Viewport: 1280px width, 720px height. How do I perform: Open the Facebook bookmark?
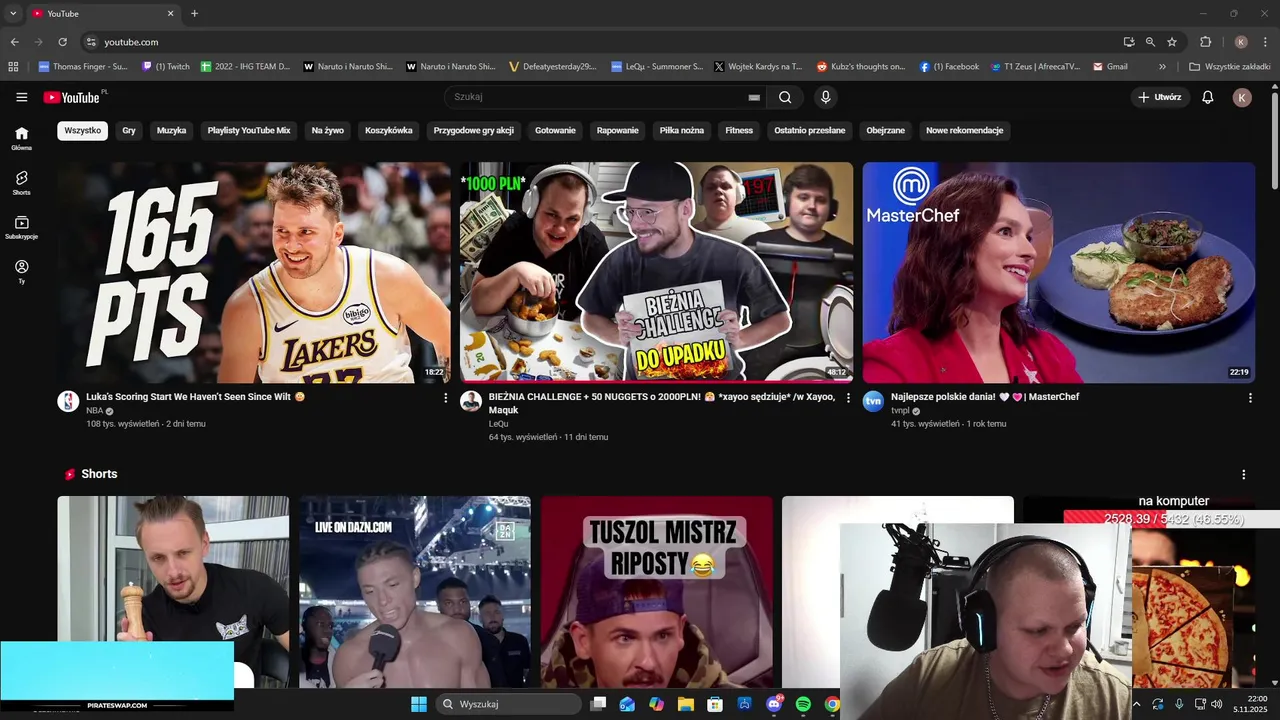click(950, 67)
